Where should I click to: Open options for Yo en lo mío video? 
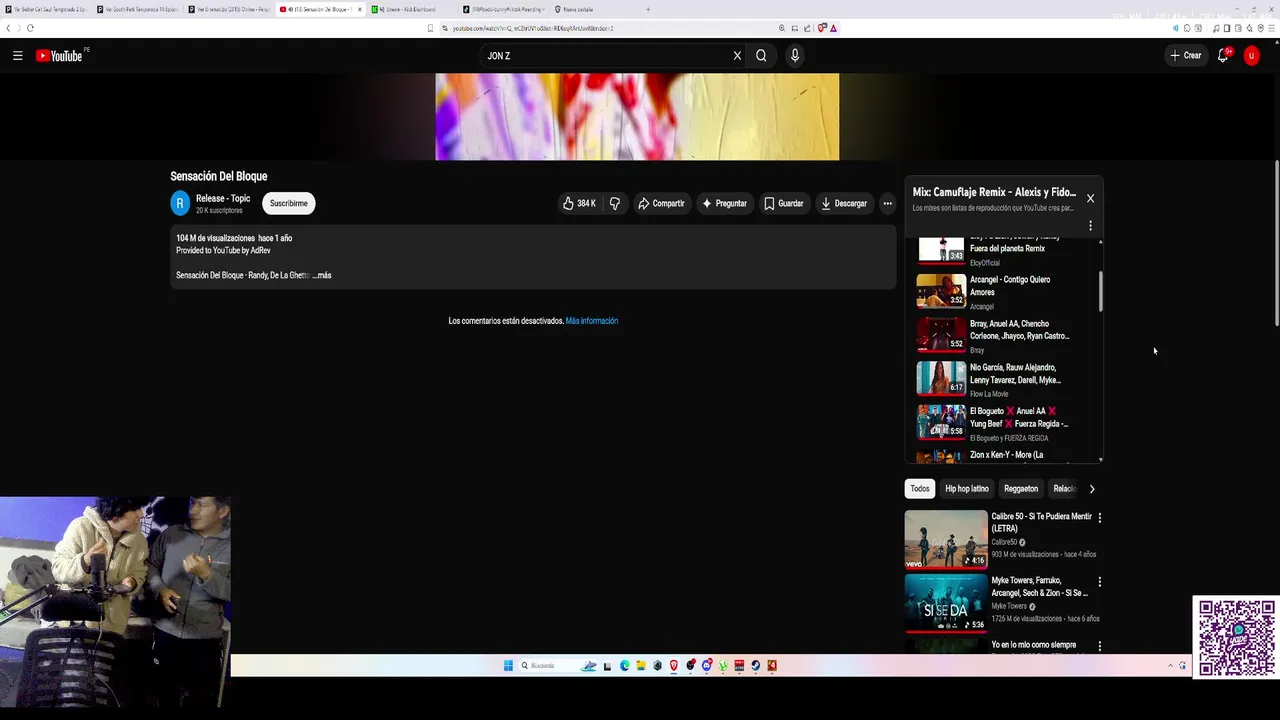pyautogui.click(x=1100, y=646)
